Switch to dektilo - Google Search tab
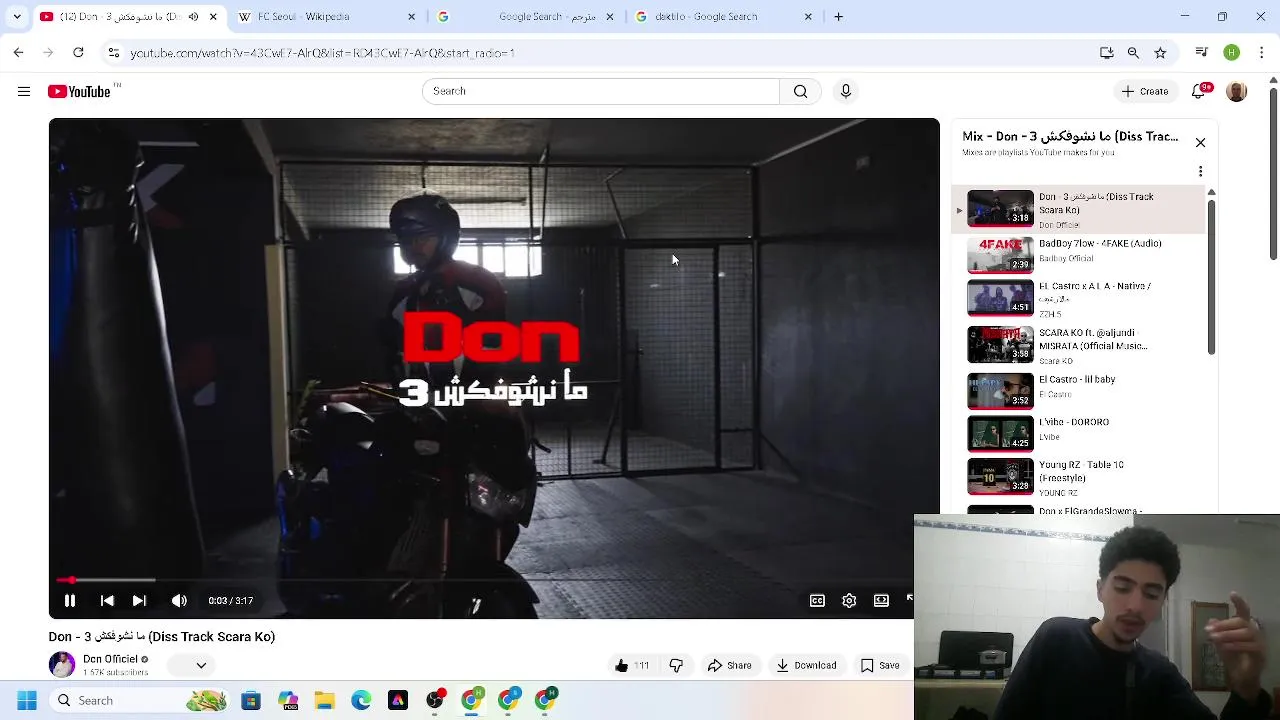This screenshot has width=1280, height=720. pos(725,16)
